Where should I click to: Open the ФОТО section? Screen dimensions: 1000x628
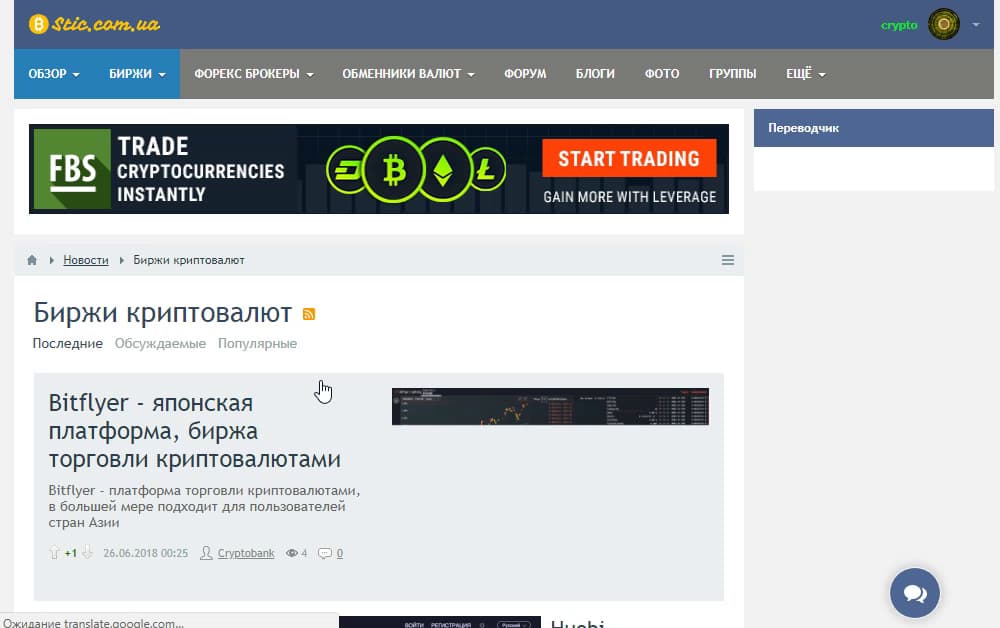coord(661,74)
